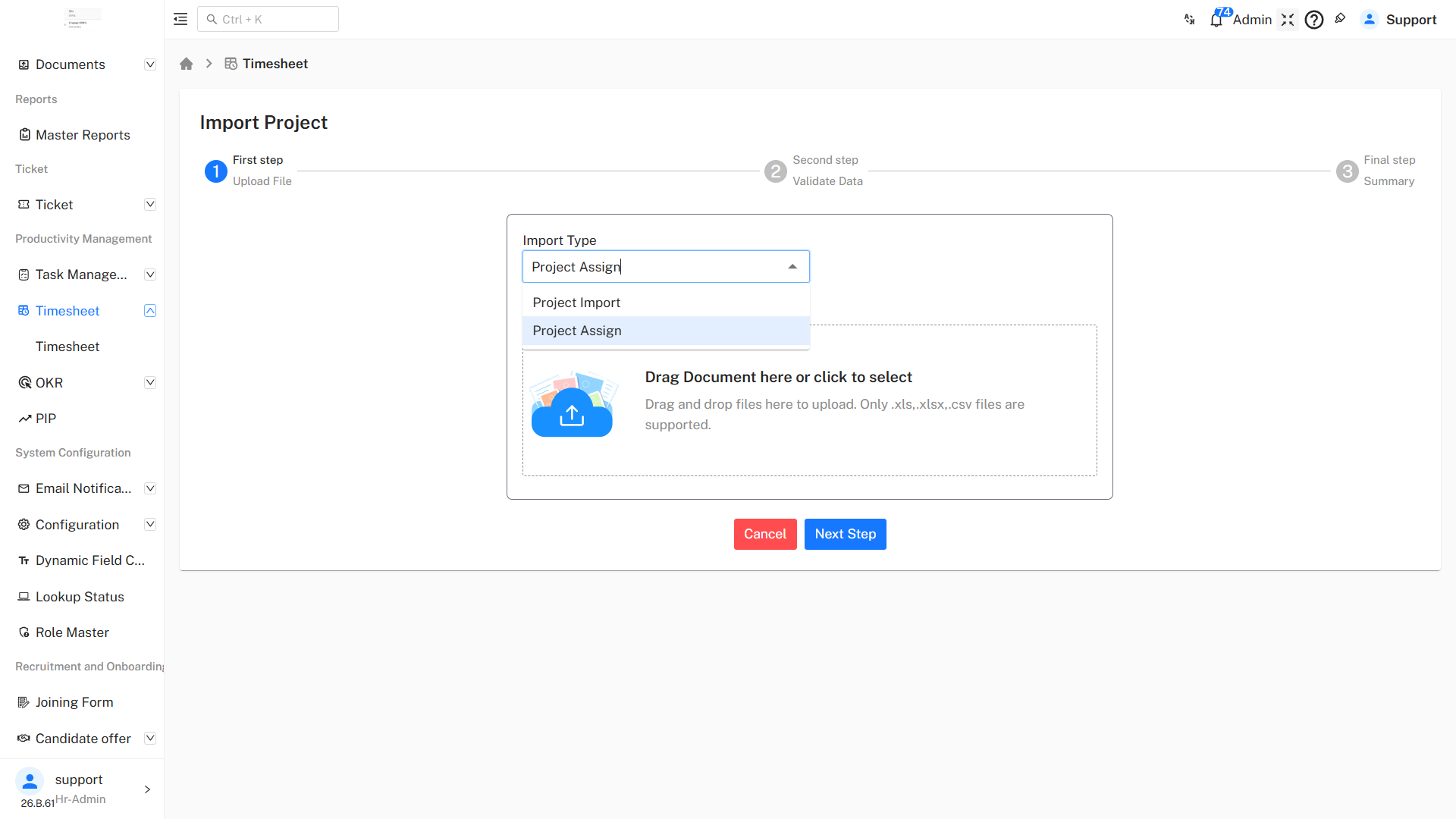
Task: Click the Timesheet breadcrumb table icon
Action: click(231, 64)
